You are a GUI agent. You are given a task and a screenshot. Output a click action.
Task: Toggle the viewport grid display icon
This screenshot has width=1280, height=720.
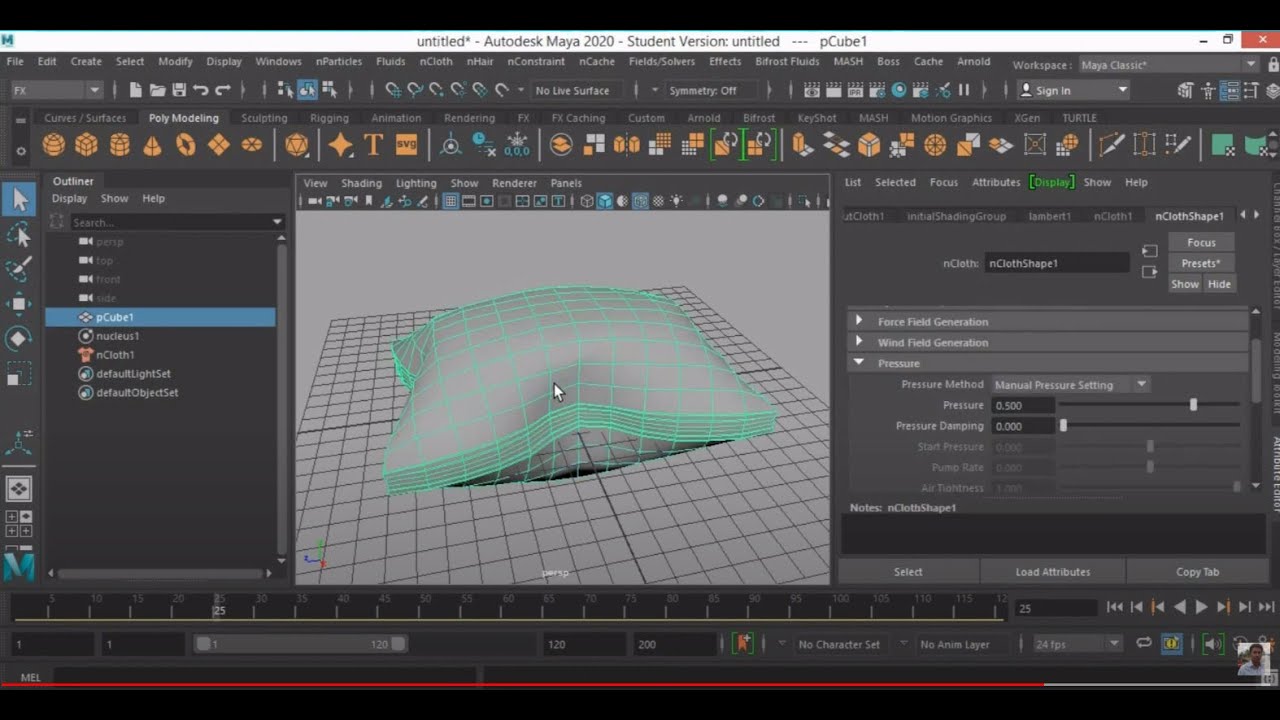[451, 201]
